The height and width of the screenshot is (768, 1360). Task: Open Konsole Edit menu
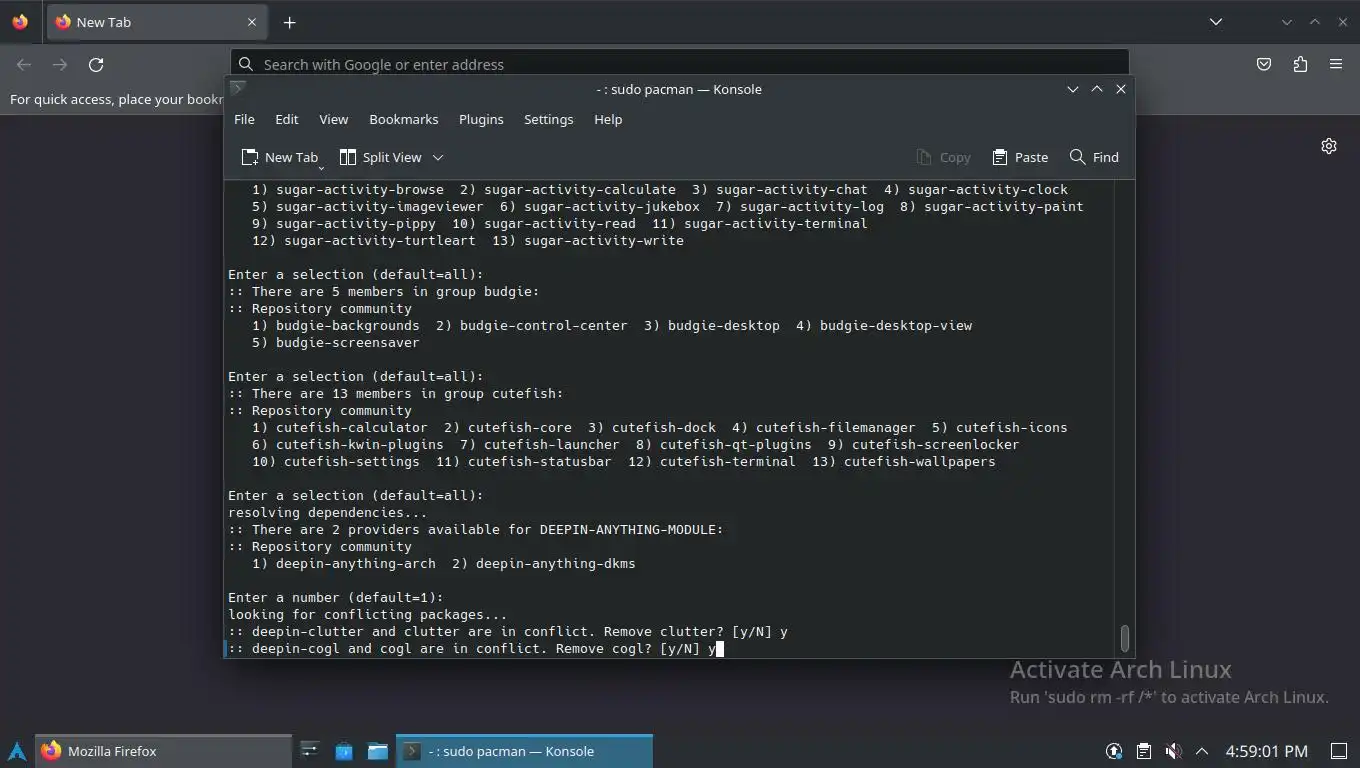[x=287, y=119]
